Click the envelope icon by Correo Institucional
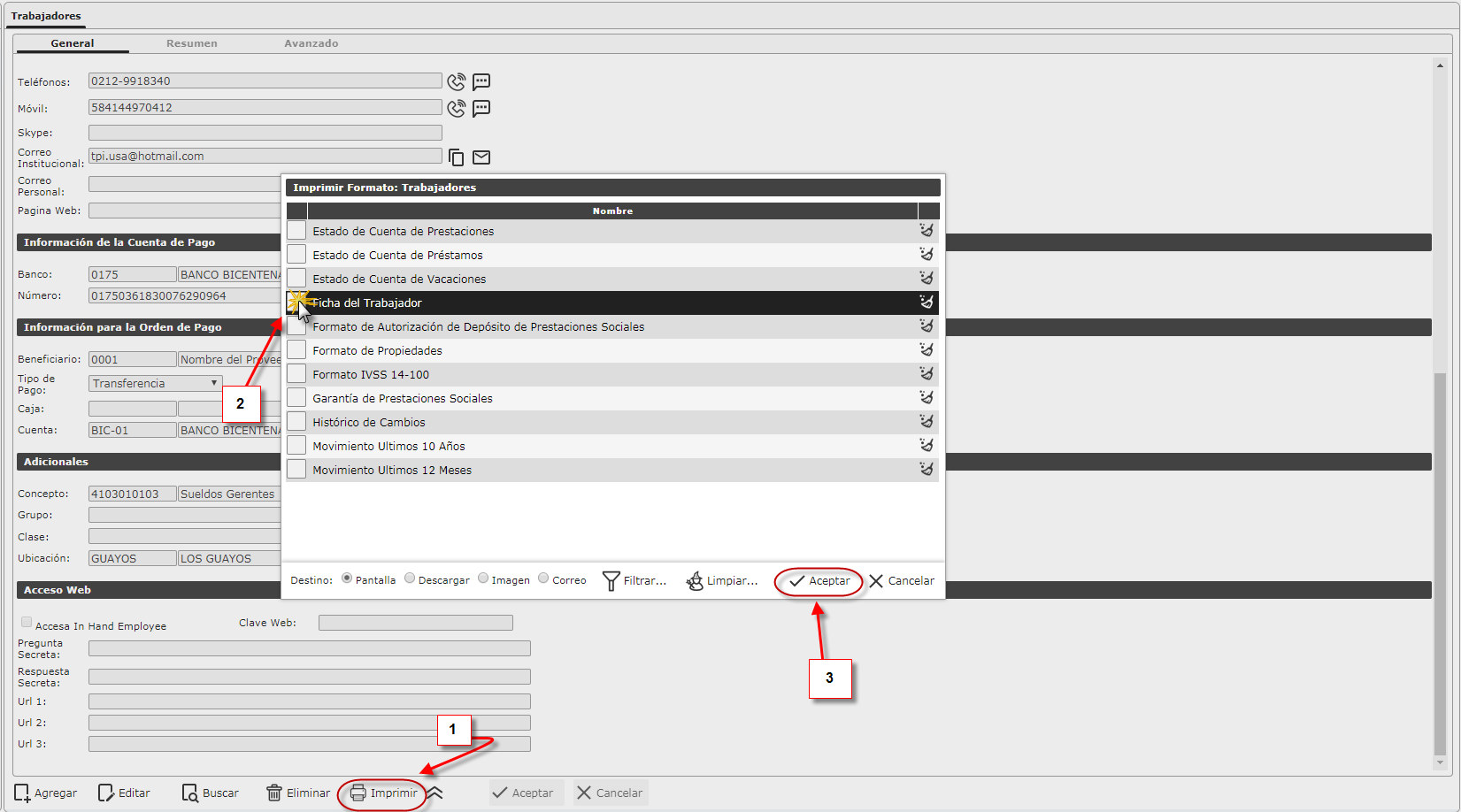 pyautogui.click(x=481, y=157)
